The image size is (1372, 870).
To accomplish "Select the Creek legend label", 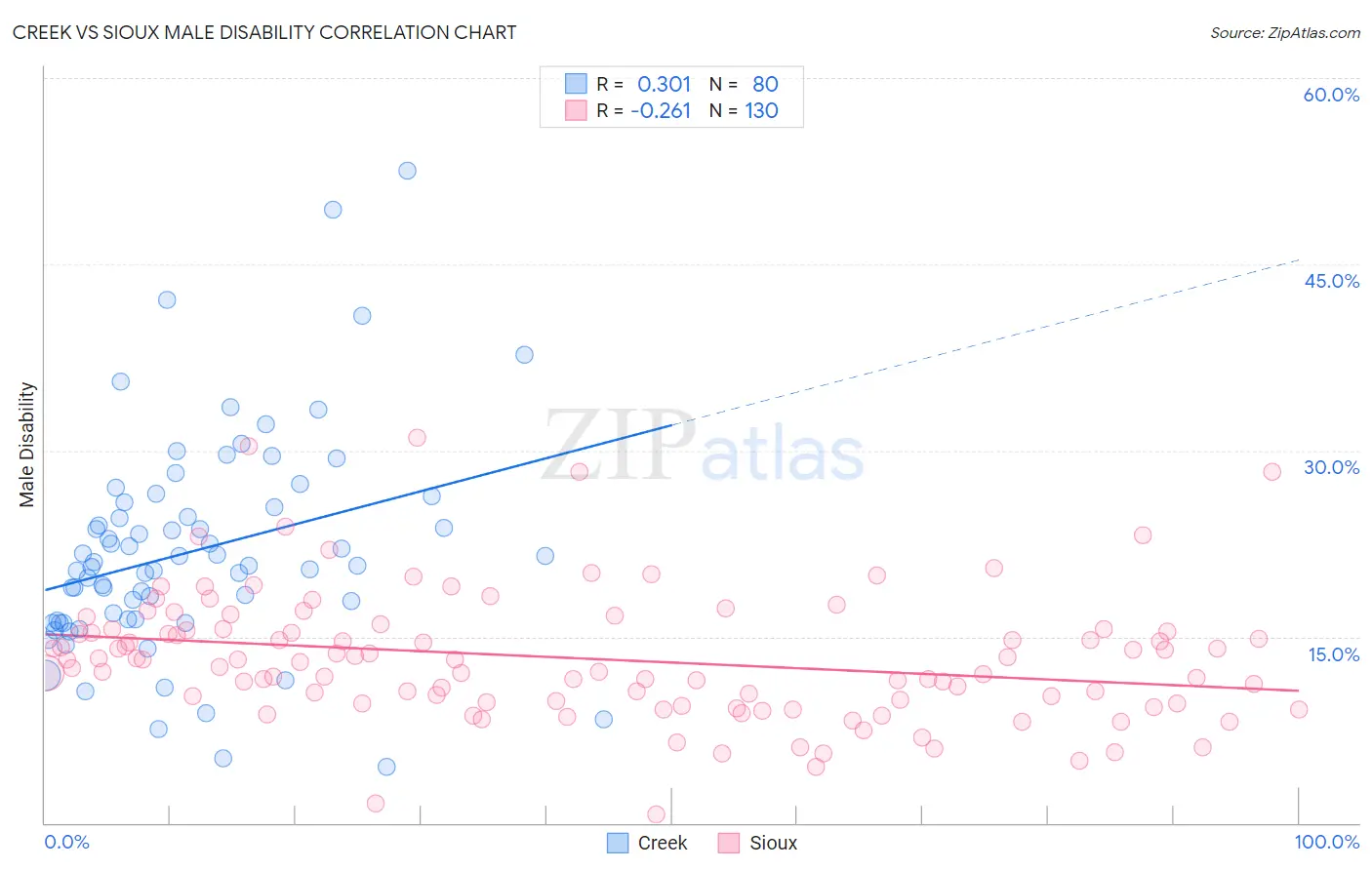I will (663, 843).
